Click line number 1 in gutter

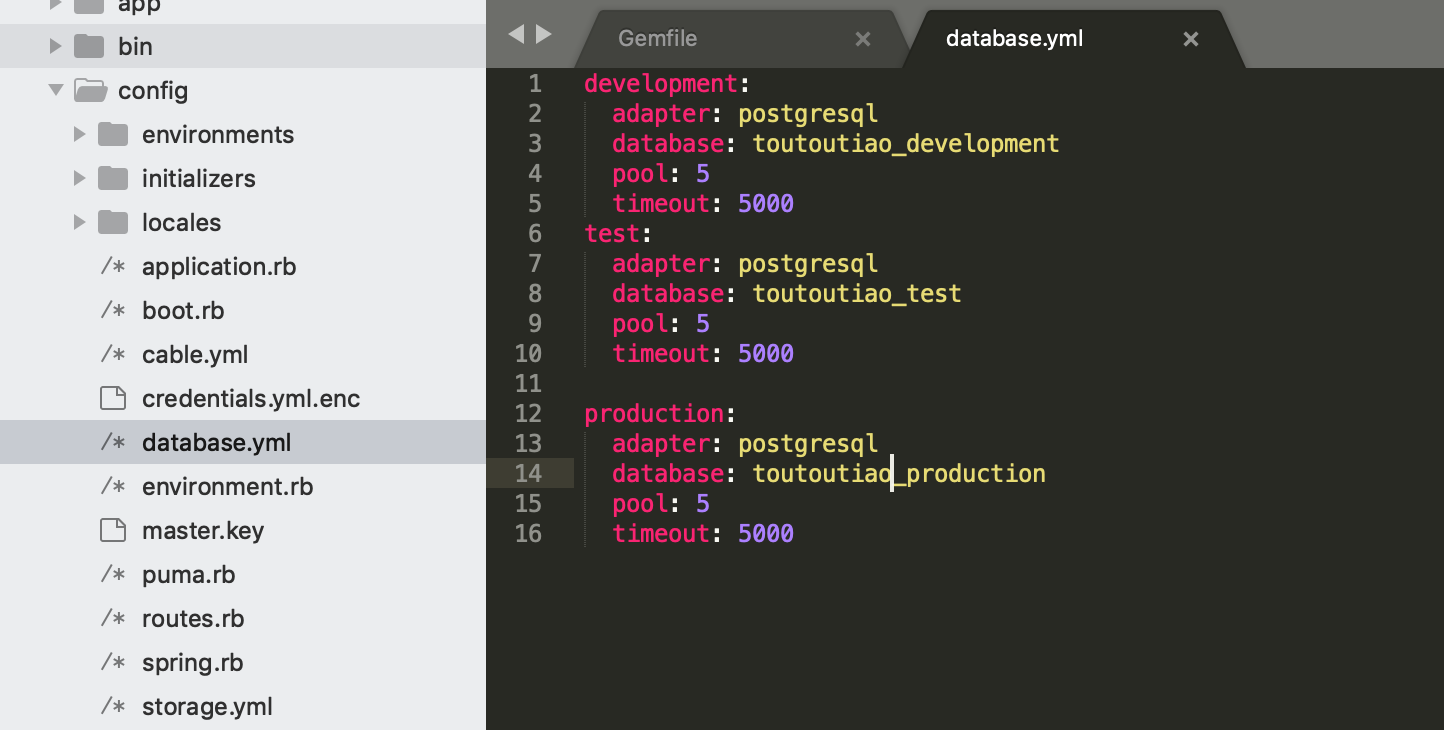(535, 83)
